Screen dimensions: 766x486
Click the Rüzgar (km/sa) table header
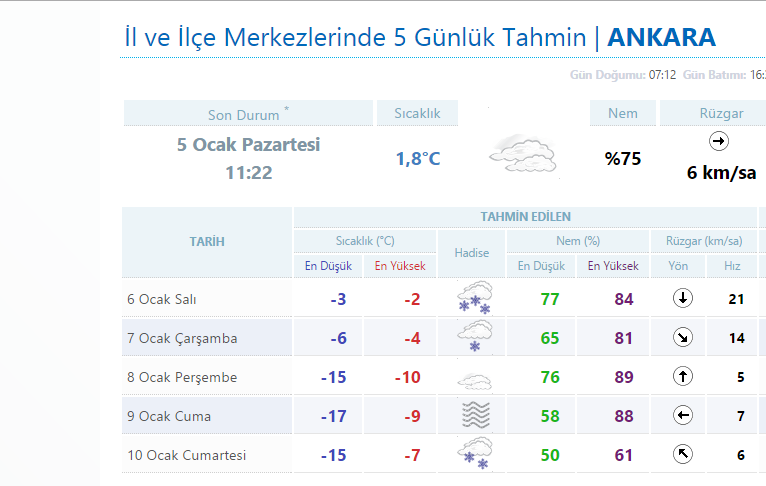(x=704, y=241)
